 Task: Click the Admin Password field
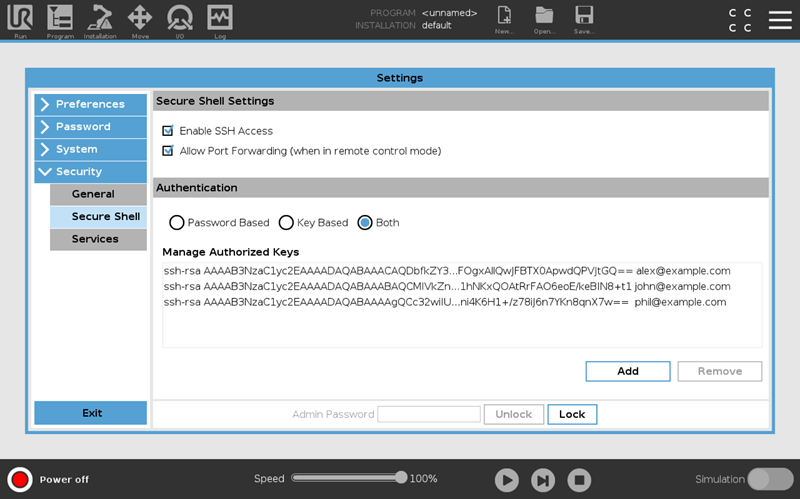[429, 414]
